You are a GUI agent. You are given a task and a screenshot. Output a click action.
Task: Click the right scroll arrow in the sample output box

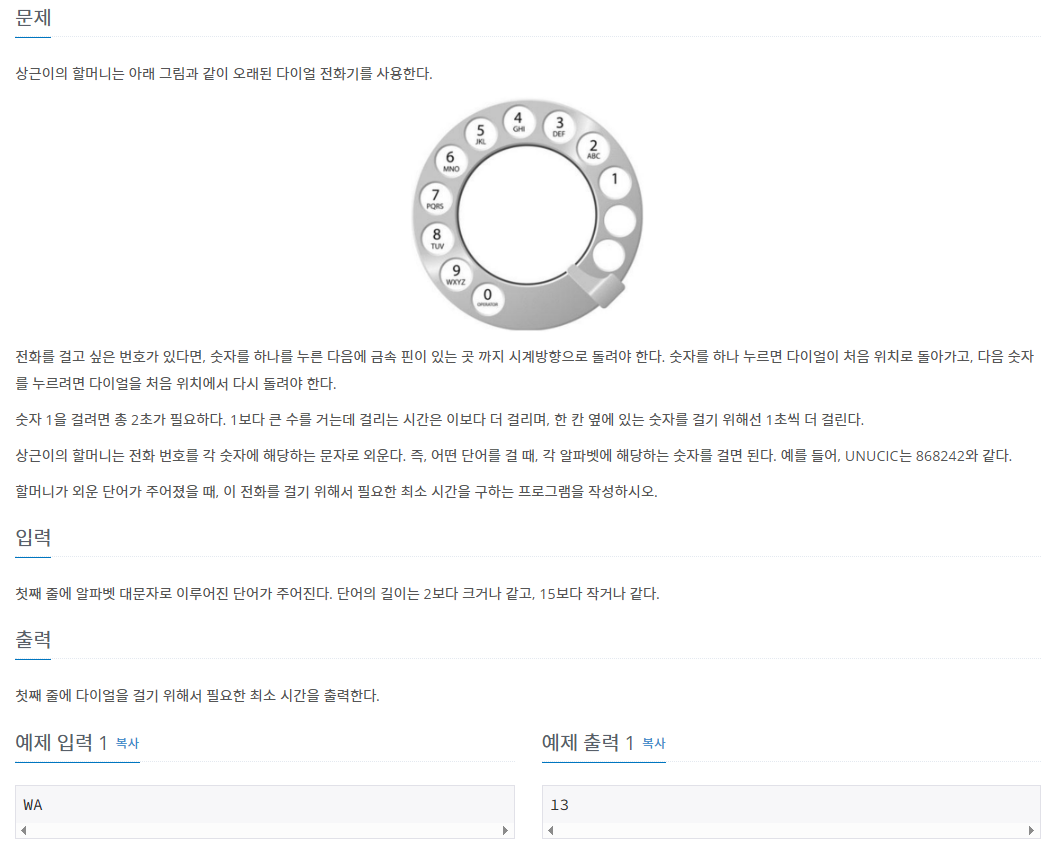[1031, 831]
